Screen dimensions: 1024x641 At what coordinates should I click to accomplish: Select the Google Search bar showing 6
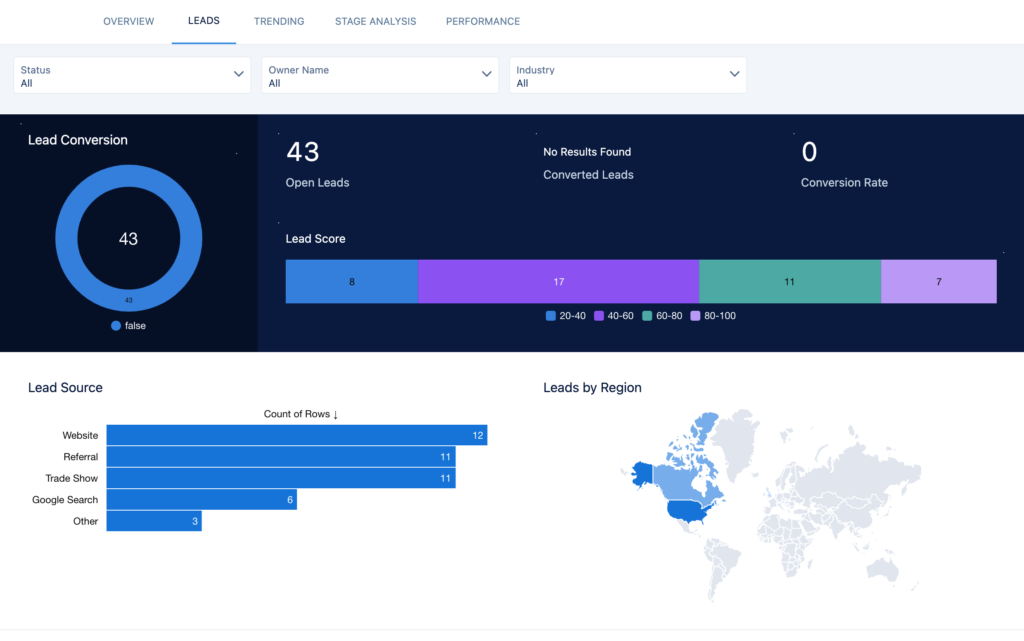[201, 499]
